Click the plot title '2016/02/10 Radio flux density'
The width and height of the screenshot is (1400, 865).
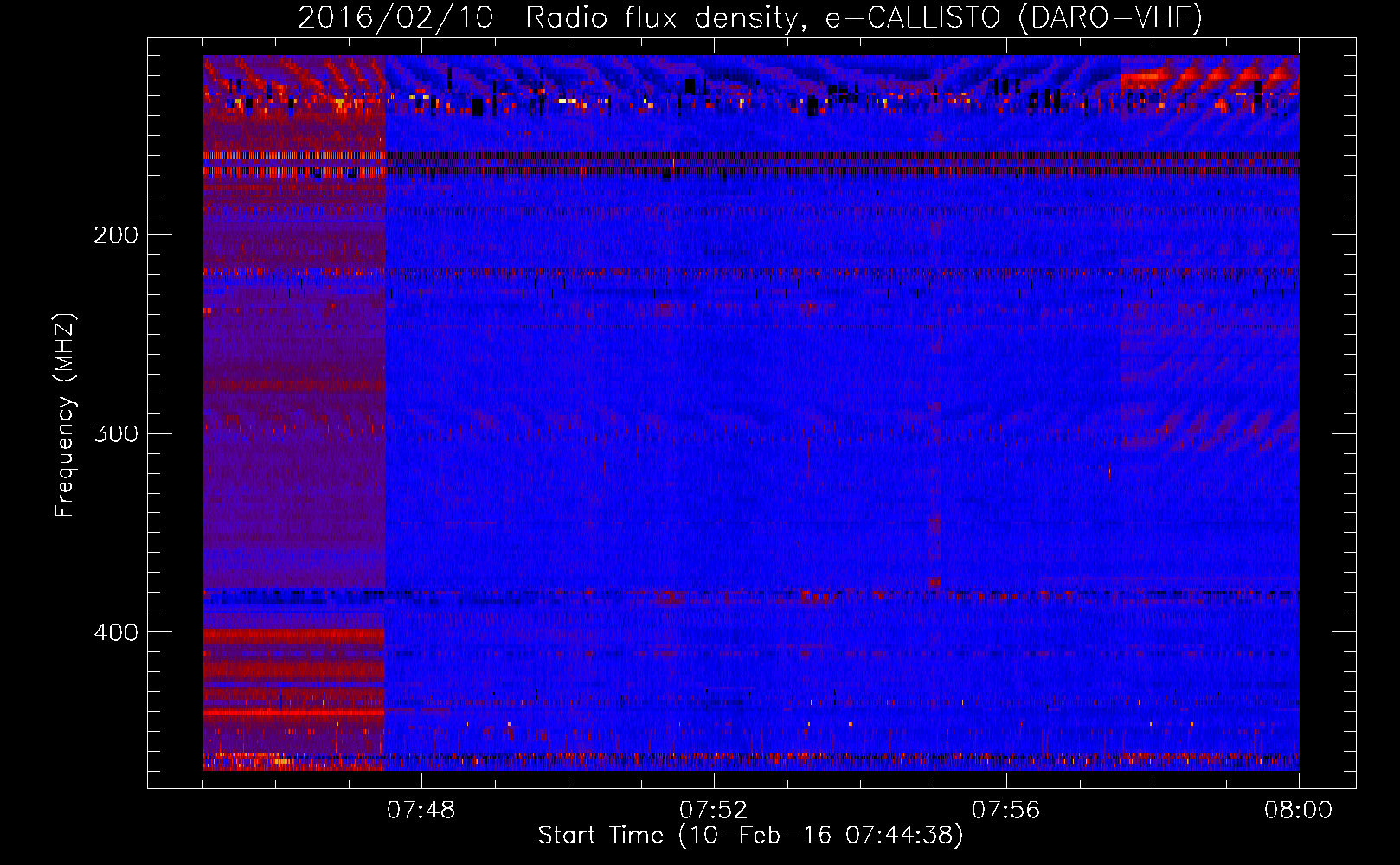coord(750,17)
